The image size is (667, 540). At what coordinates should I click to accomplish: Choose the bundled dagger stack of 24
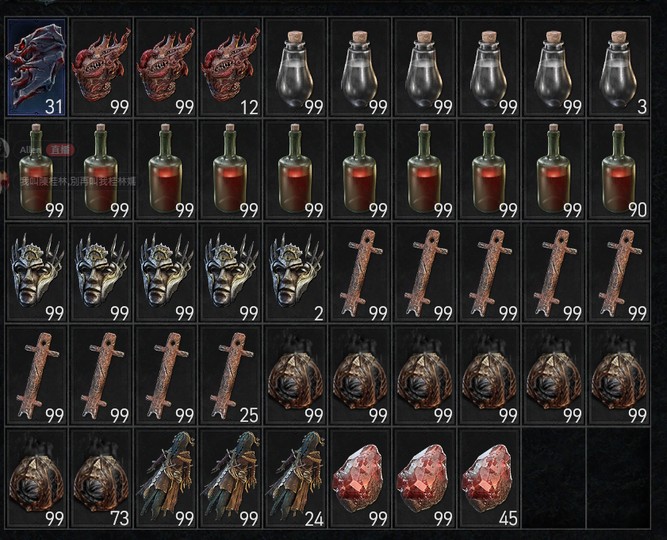pos(295,479)
